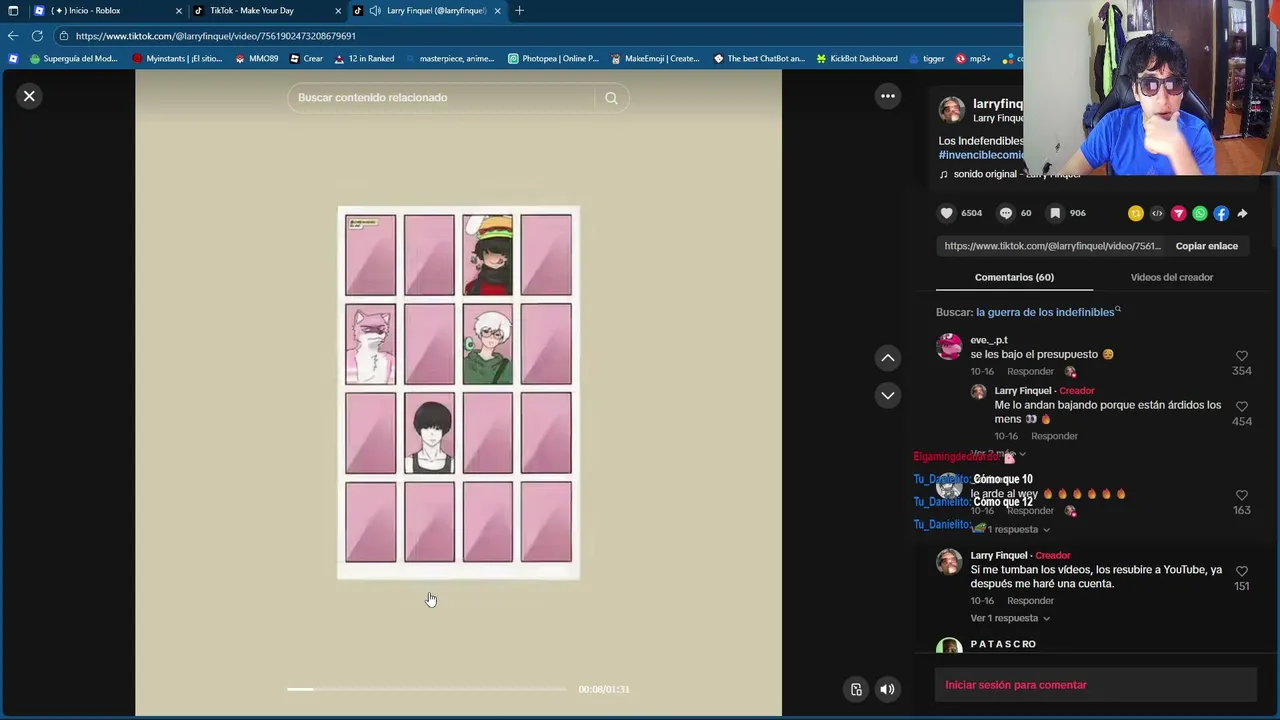Search 'la guerra de los indefinibles' link
The width and height of the screenshot is (1280, 720).
[1045, 312]
